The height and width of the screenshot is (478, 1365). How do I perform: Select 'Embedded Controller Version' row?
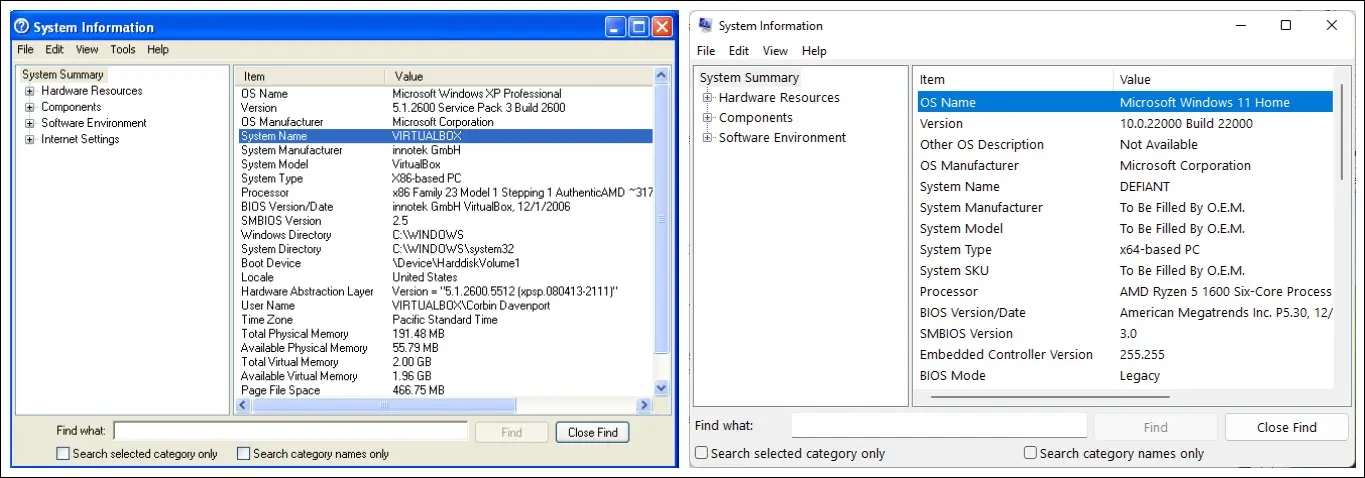1125,354
